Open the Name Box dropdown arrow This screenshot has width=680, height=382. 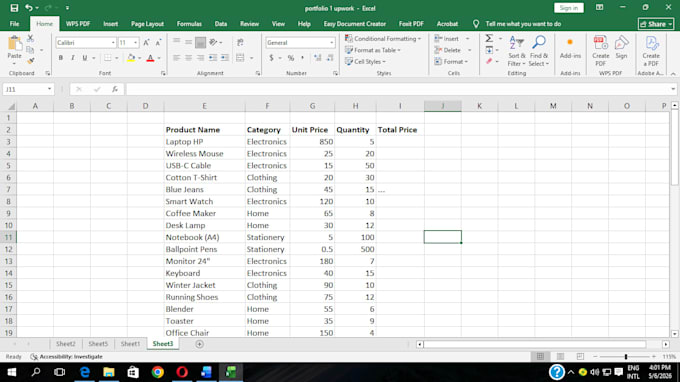click(x=49, y=89)
